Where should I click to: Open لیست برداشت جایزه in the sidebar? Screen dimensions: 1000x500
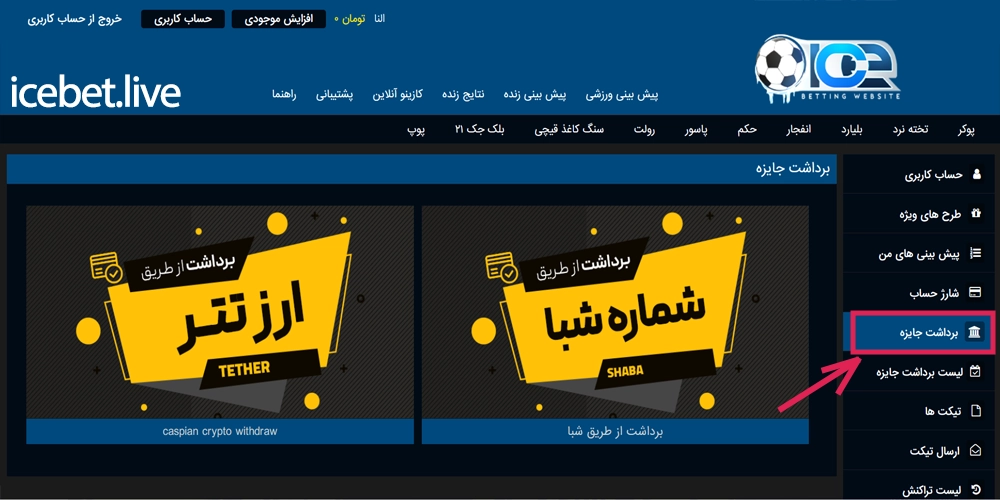(919, 371)
